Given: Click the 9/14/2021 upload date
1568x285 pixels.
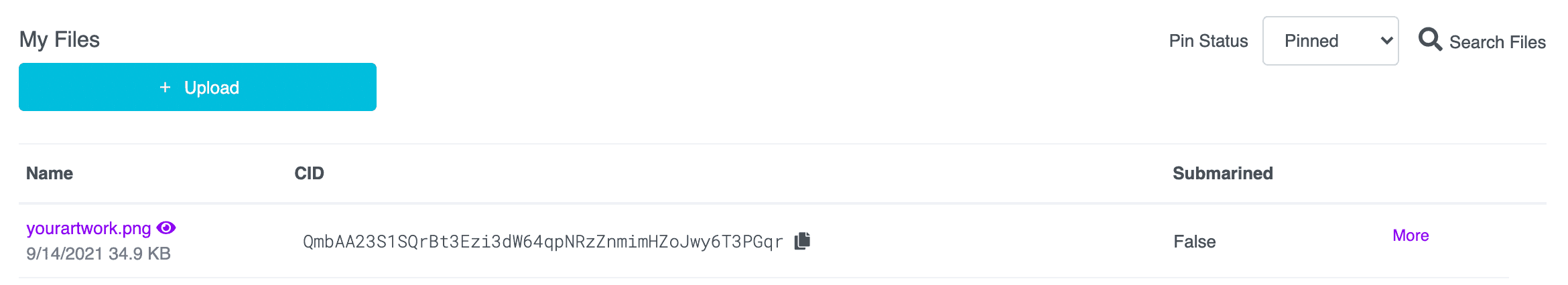Looking at the screenshot, I should 64,254.
